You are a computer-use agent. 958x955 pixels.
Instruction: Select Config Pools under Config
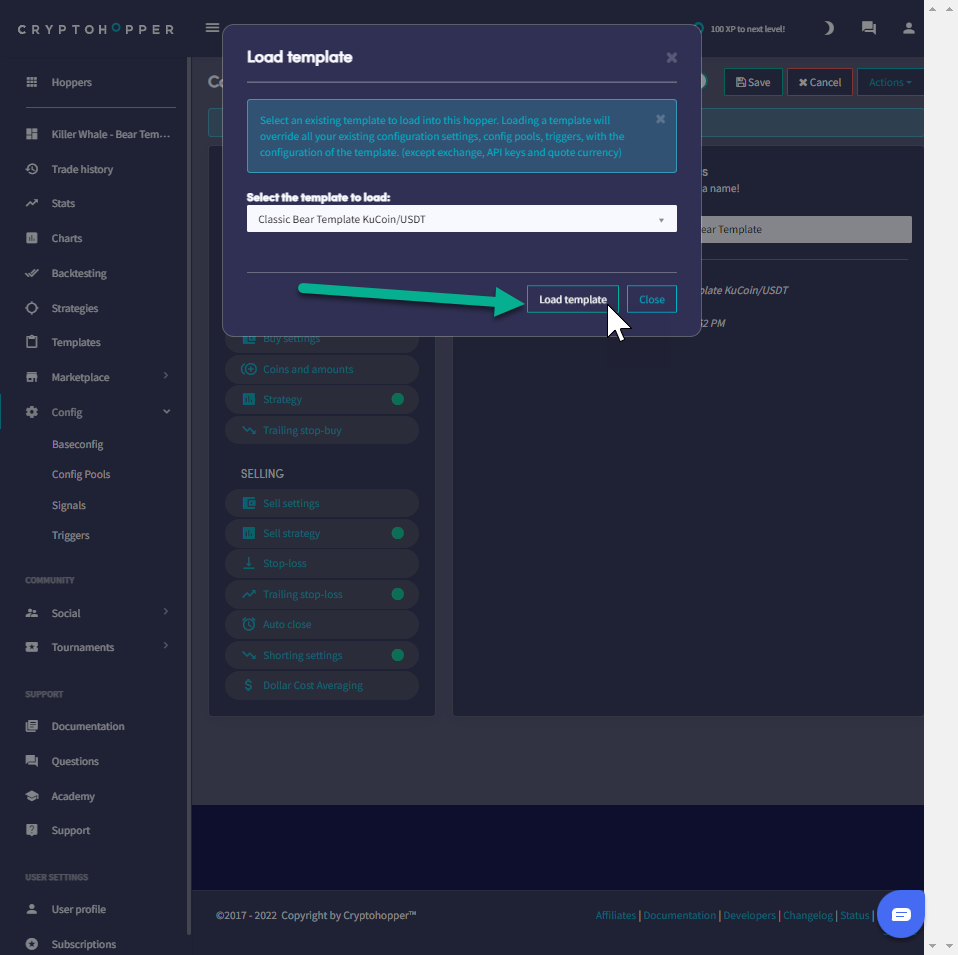pyautogui.click(x=81, y=474)
